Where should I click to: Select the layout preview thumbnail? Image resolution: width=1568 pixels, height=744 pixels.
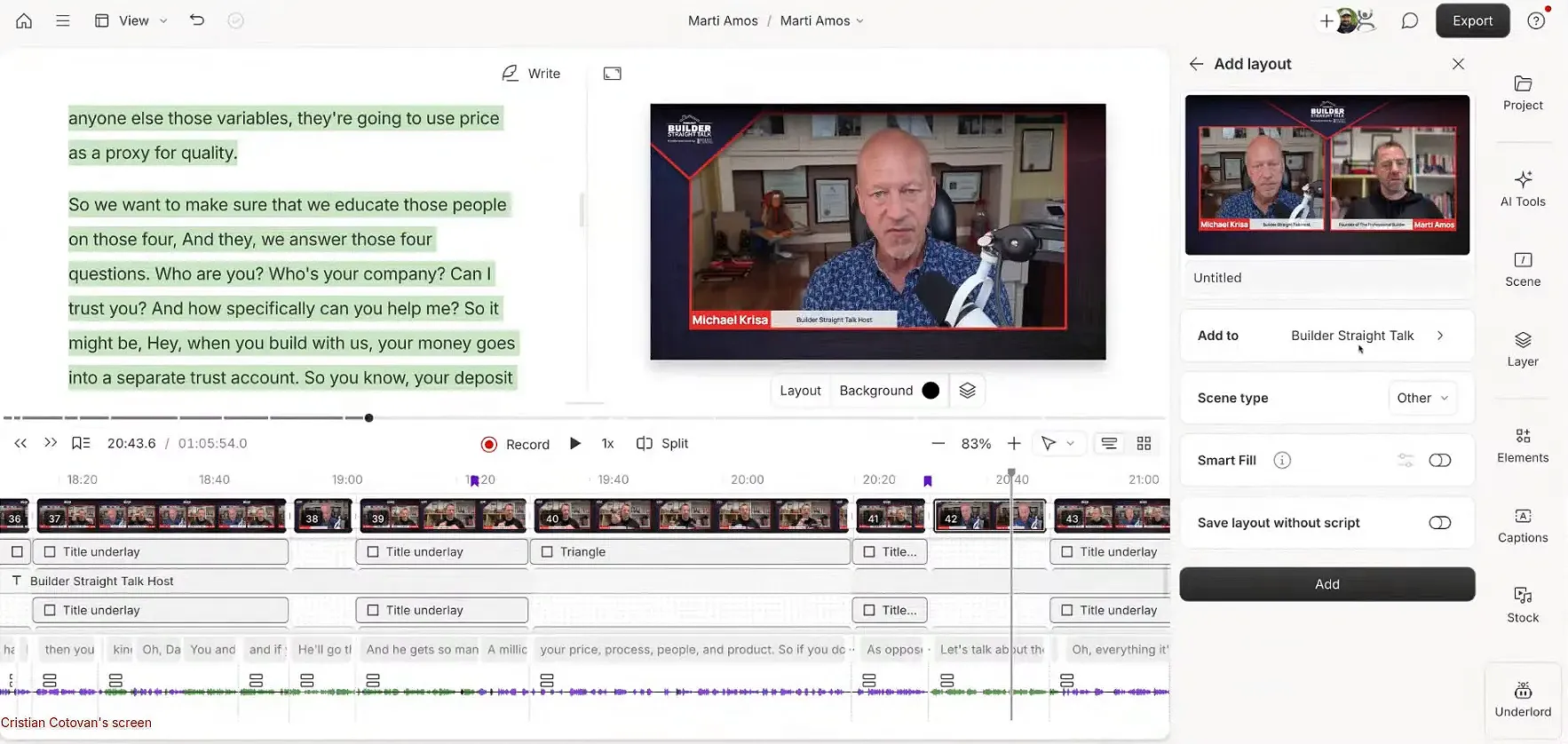click(x=1326, y=175)
